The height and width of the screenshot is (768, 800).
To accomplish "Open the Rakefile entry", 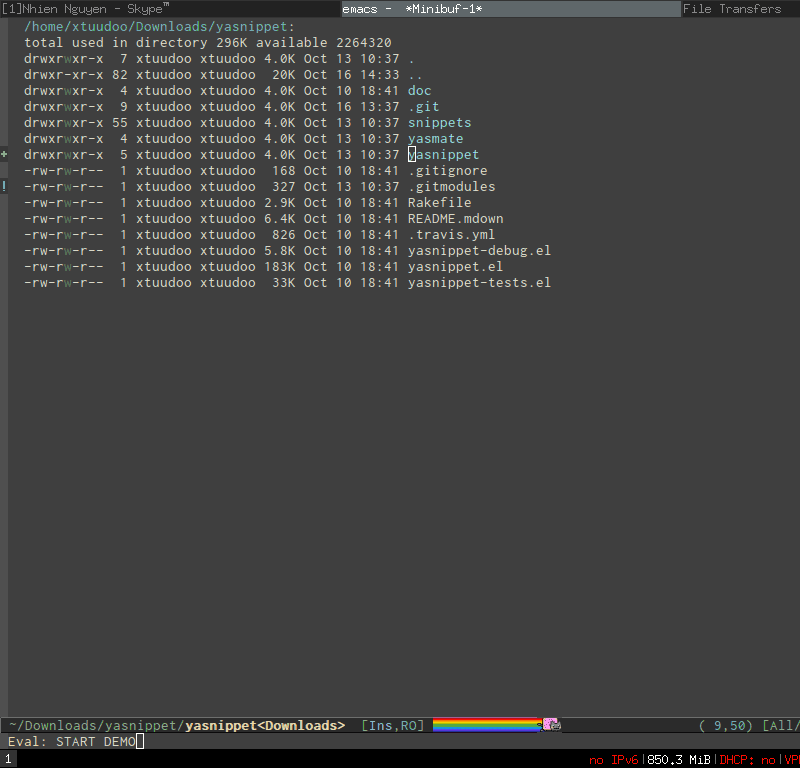I will tap(439, 203).
